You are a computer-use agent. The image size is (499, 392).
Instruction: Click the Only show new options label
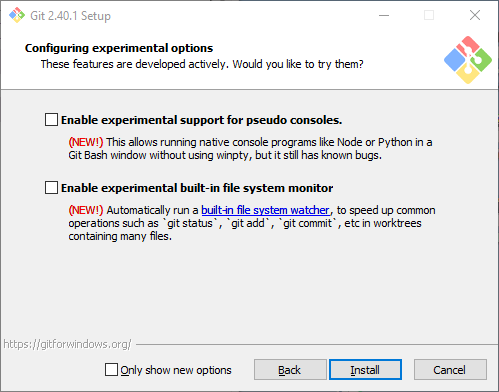click(176, 370)
